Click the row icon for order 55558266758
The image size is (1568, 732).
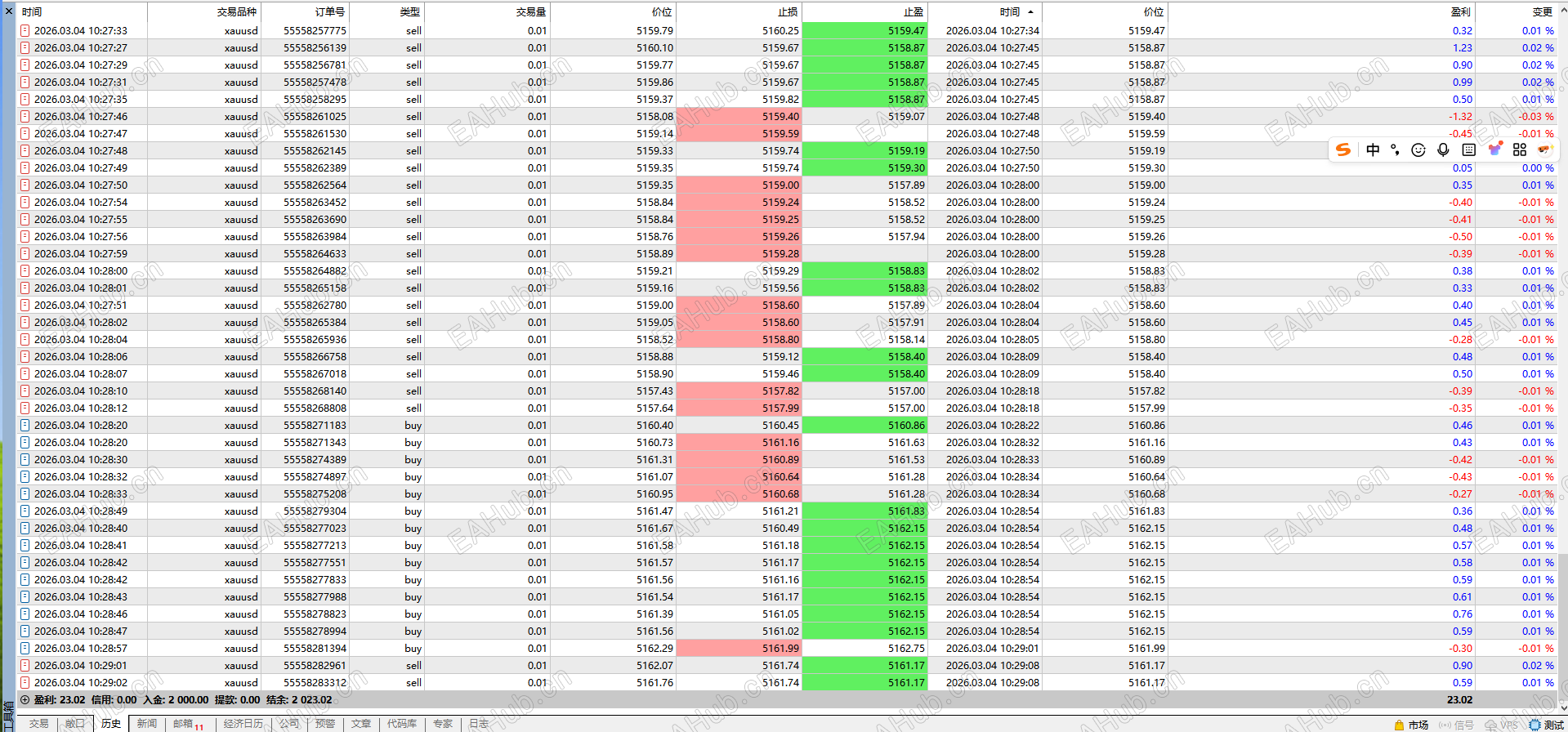click(25, 357)
